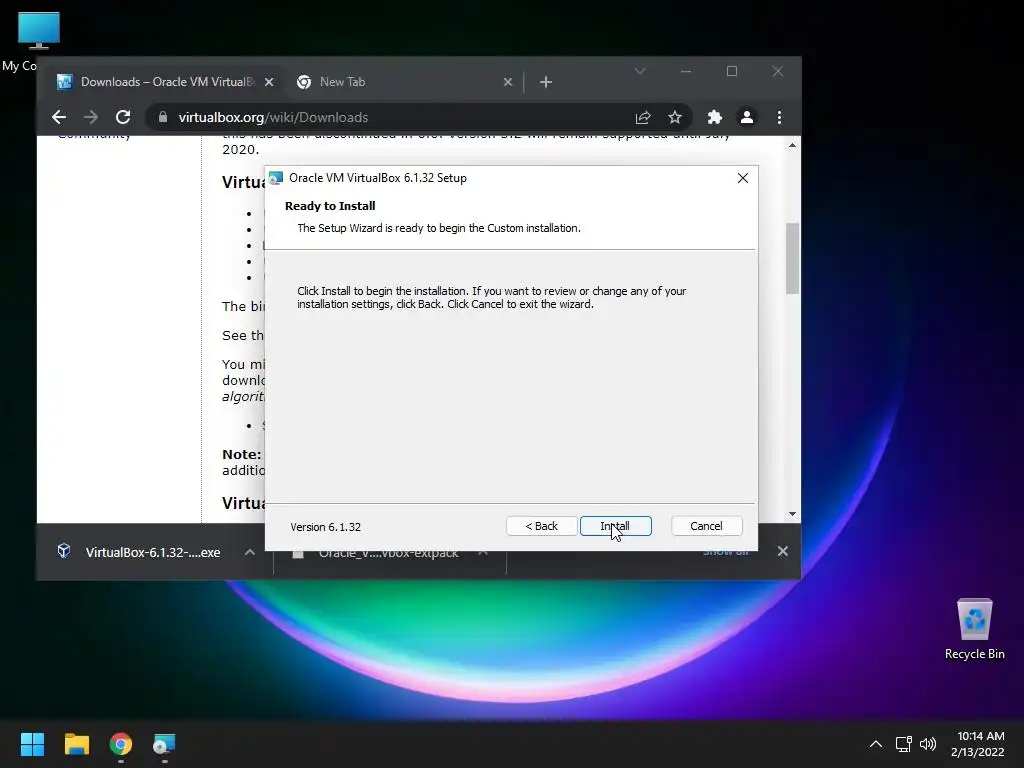The image size is (1024, 768).
Task: Go back in Chrome browser
Action: (59, 118)
